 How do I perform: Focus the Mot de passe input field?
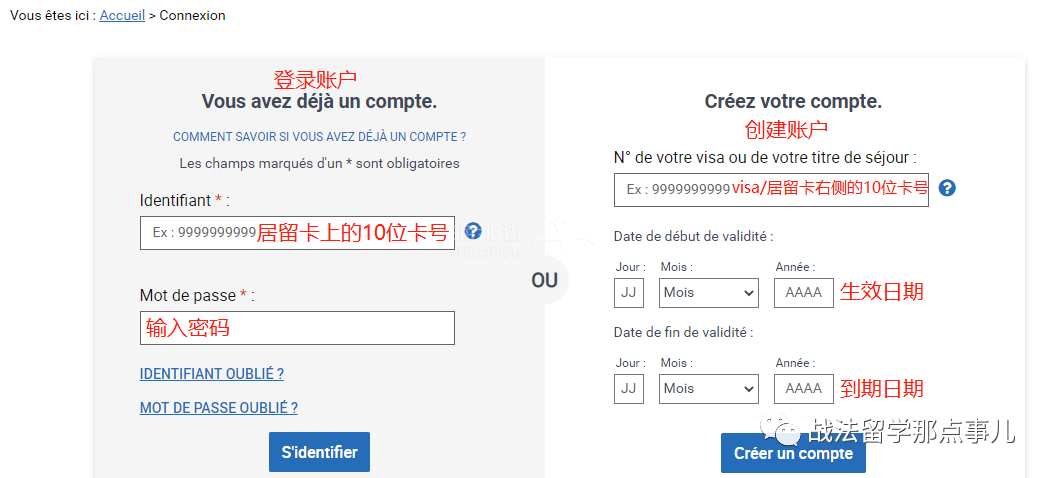tap(297, 328)
